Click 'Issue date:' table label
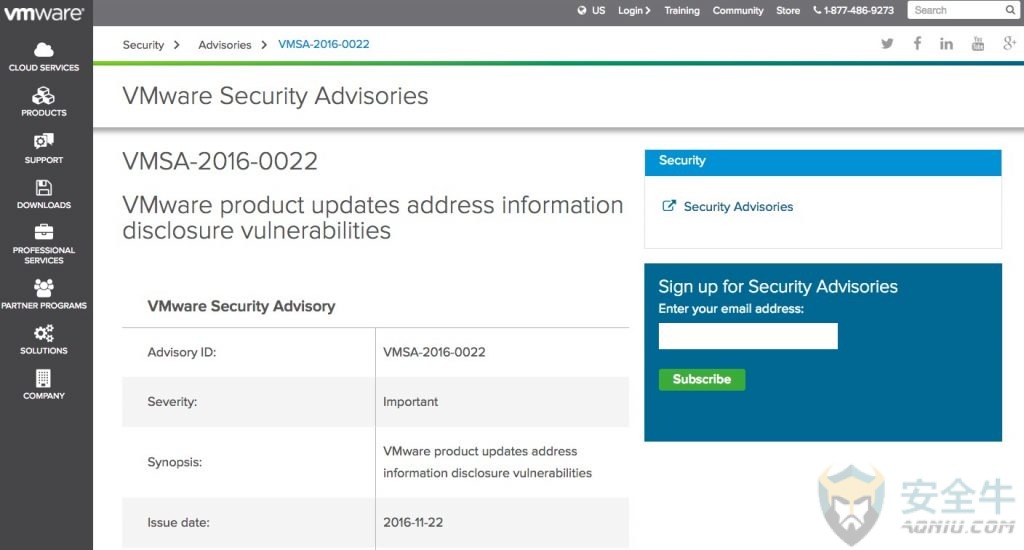 point(178,523)
